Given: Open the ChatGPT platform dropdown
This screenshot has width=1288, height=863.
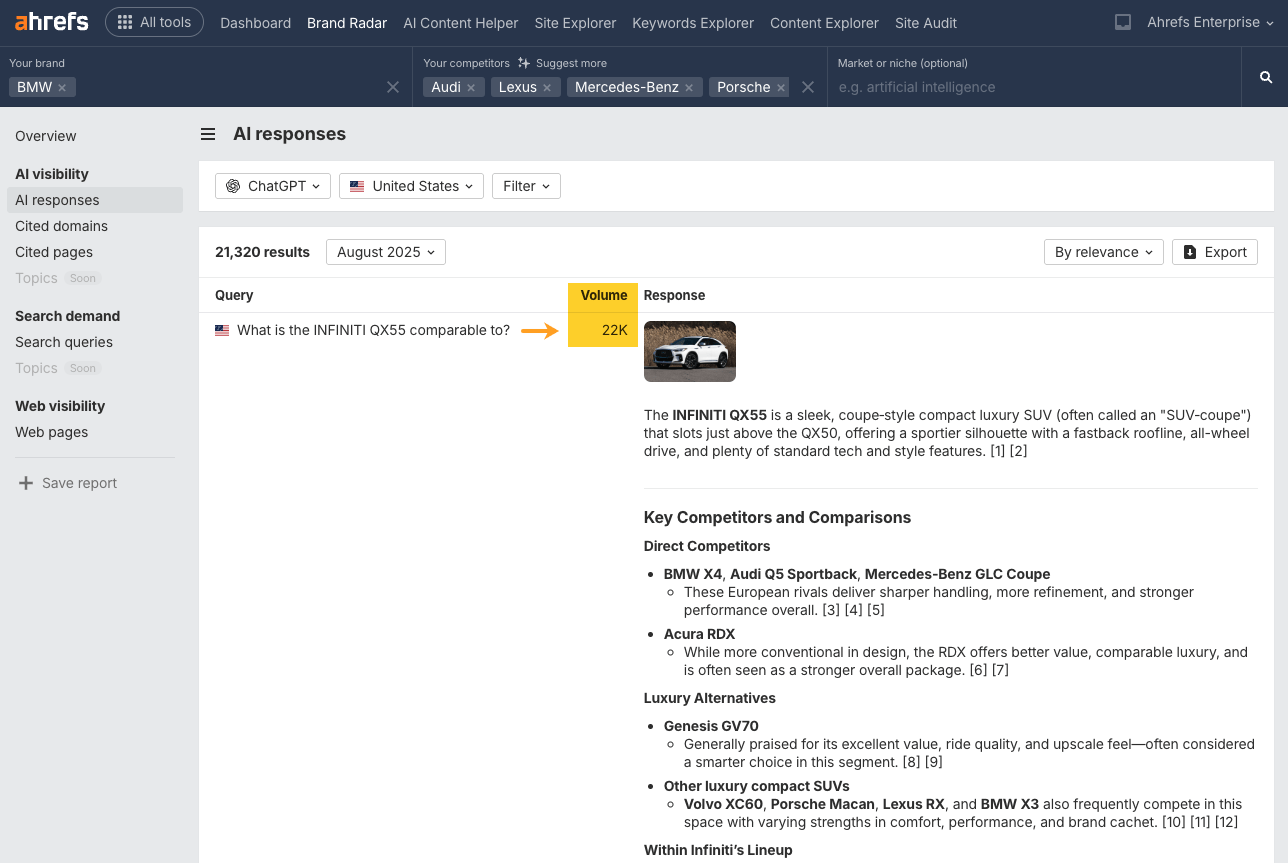Looking at the screenshot, I should 272,185.
